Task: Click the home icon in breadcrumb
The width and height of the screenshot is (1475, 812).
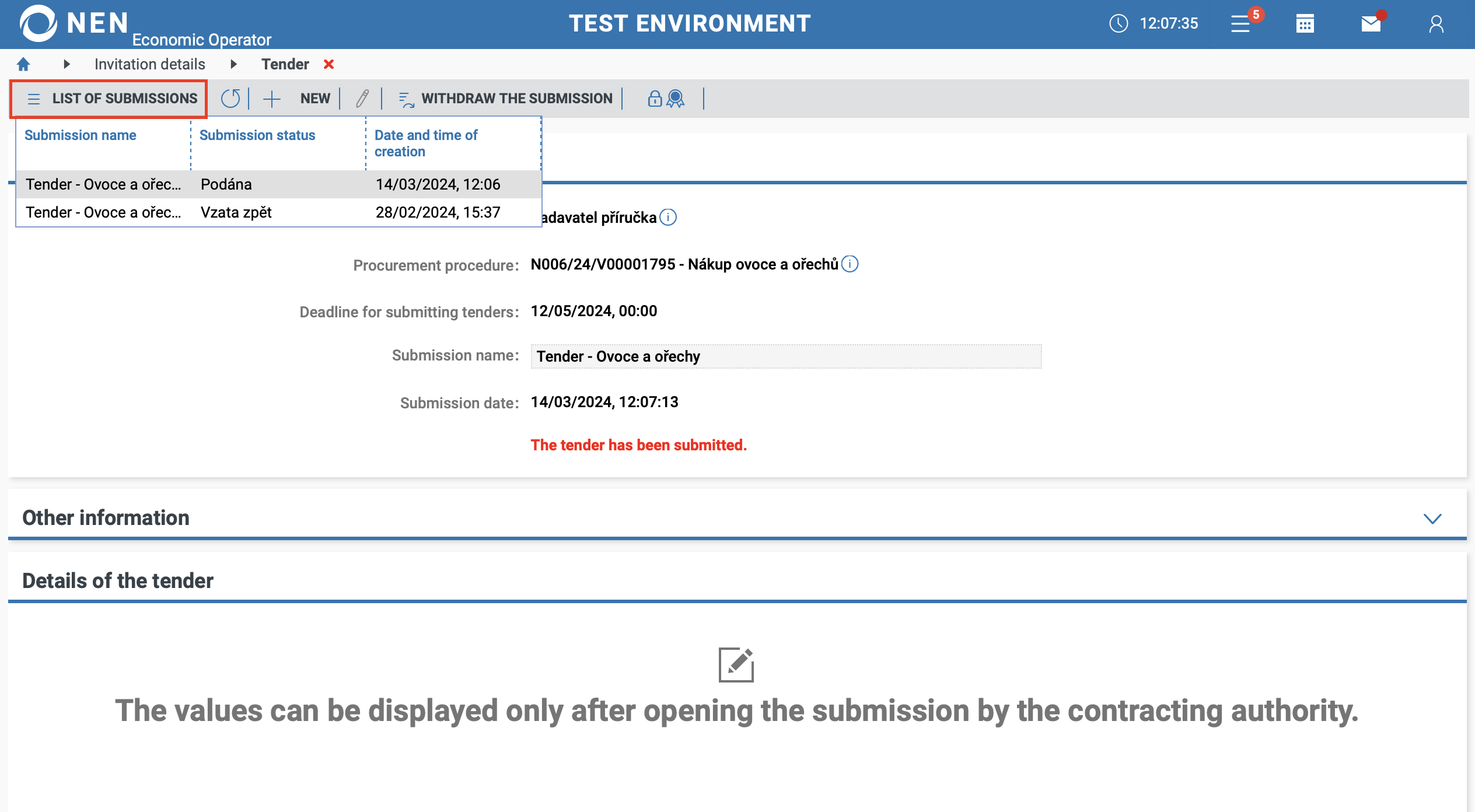Action: pos(23,64)
